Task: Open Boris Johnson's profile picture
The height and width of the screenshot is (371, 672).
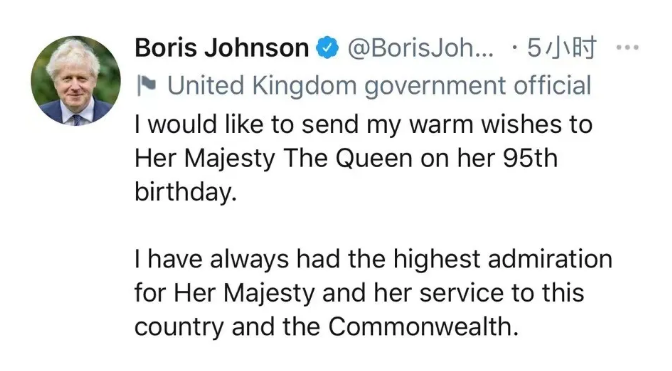Action: [x=75, y=81]
